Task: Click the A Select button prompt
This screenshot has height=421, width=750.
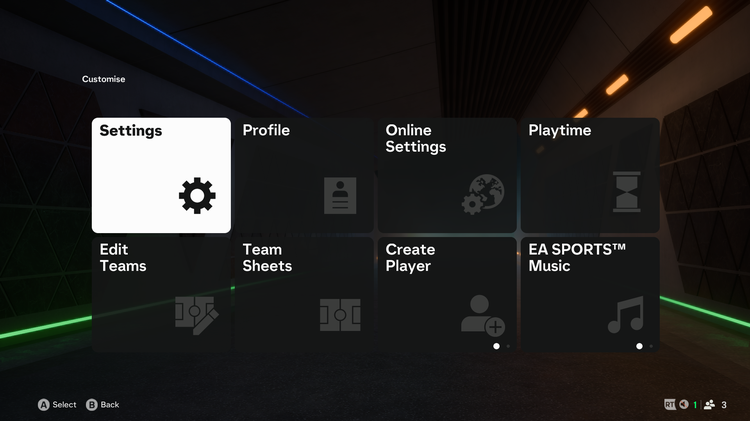Action: coord(57,405)
